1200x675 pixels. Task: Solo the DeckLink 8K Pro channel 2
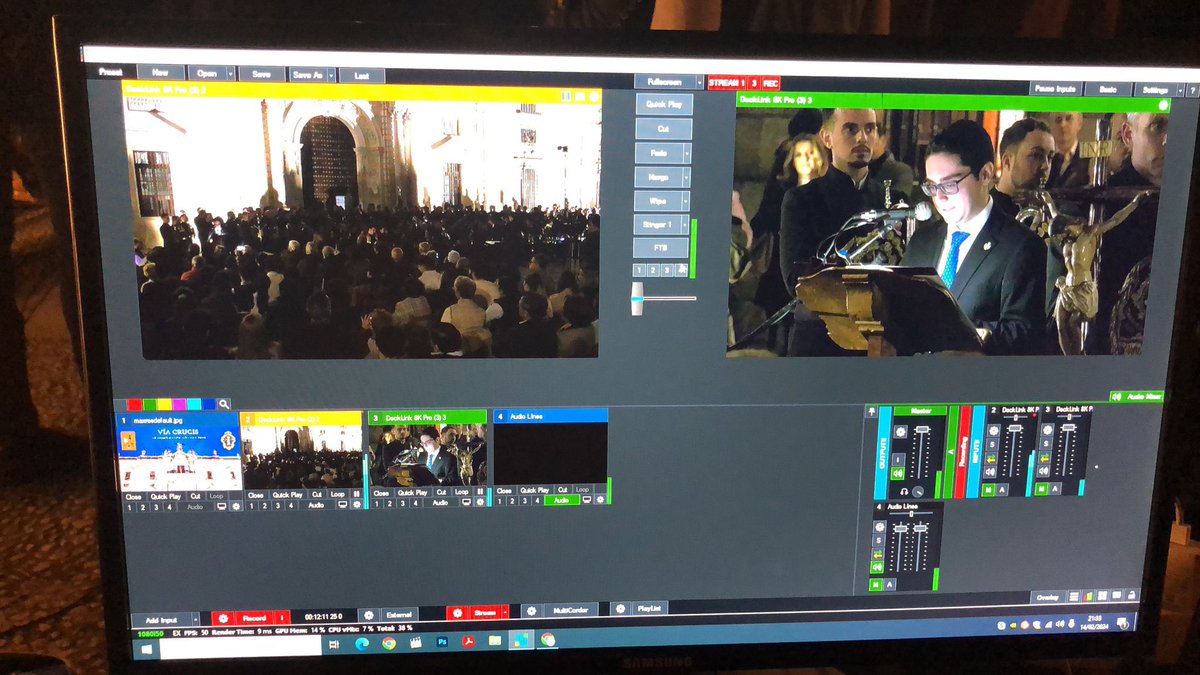pos(994,444)
